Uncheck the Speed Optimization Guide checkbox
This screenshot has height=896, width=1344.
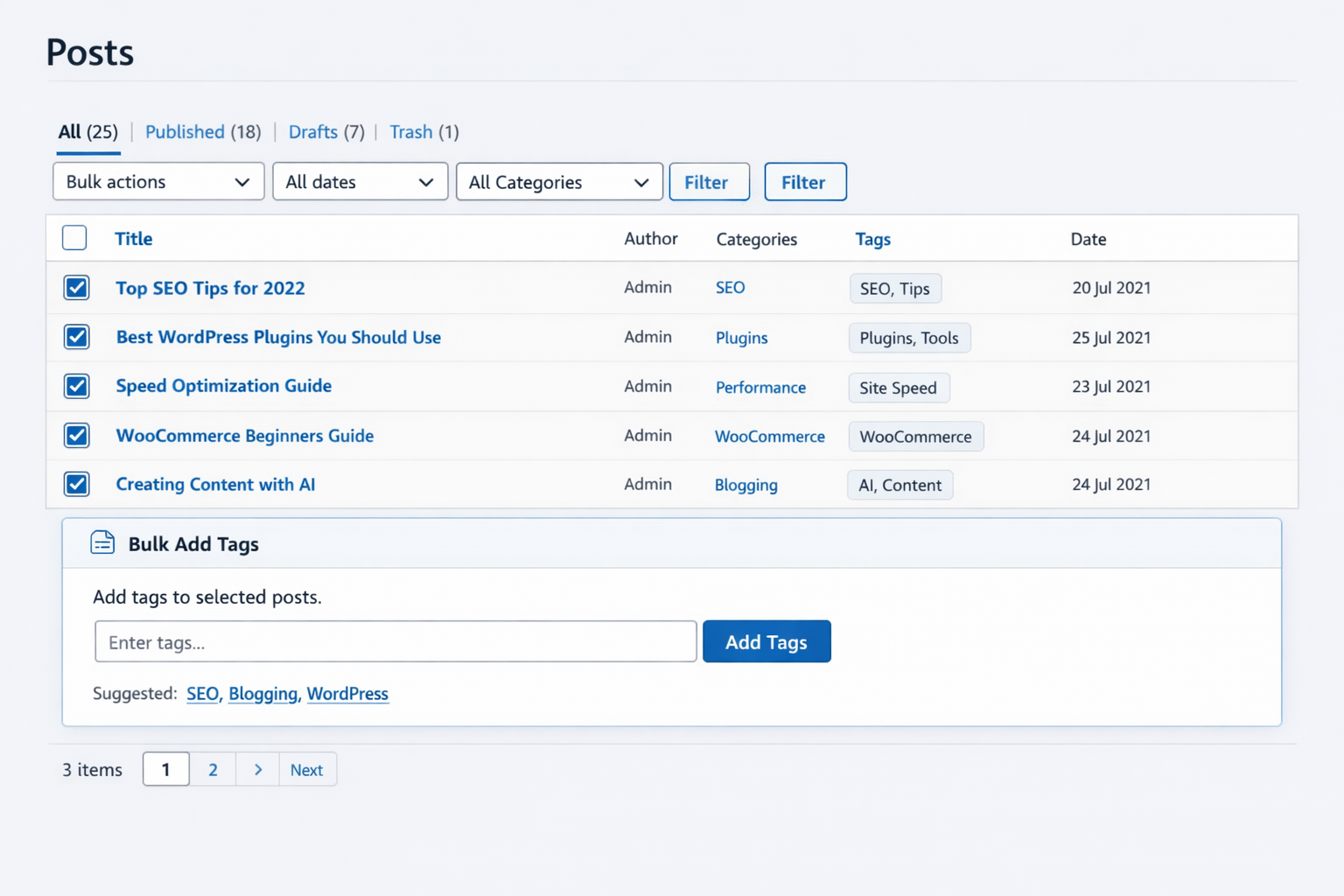(77, 386)
